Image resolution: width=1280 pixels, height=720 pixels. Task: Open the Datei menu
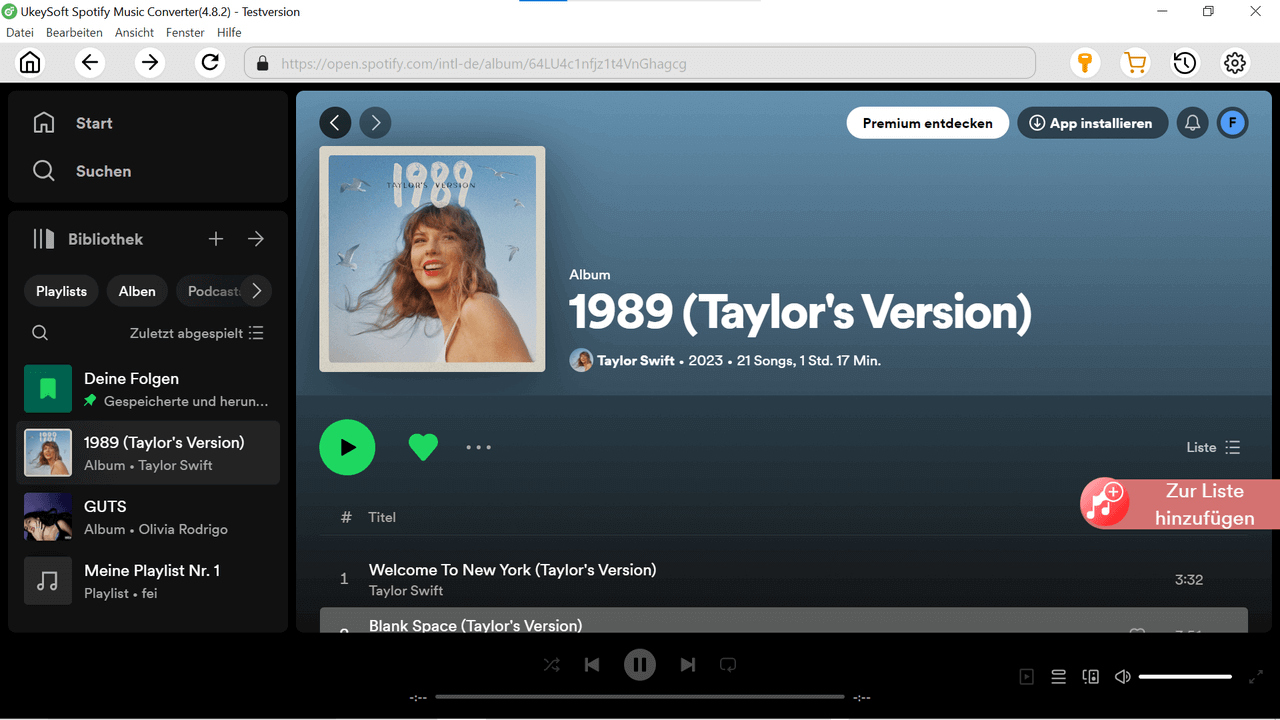(x=20, y=33)
